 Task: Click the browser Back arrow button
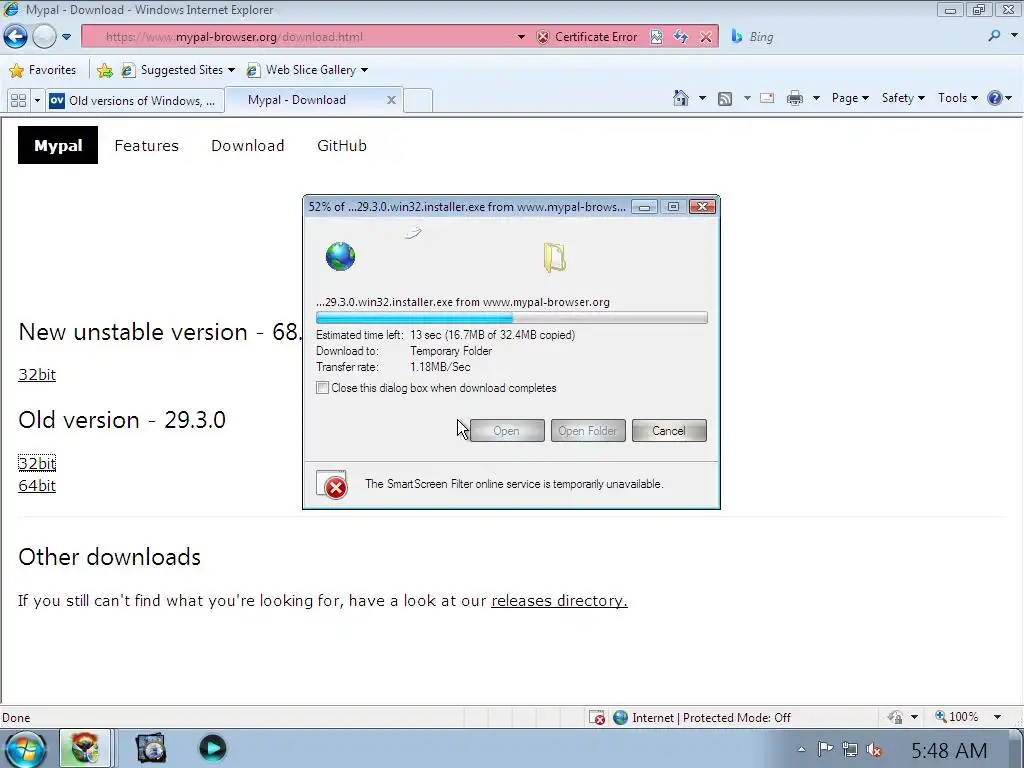click(16, 37)
